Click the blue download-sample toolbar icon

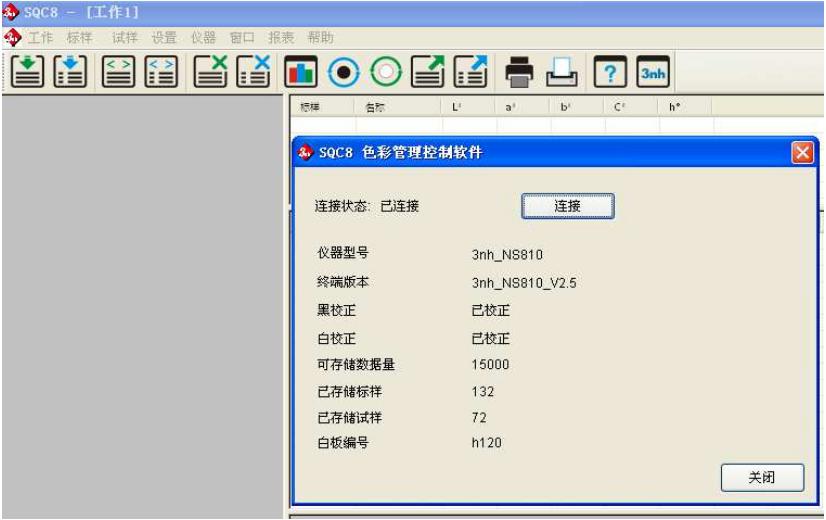(x=70, y=72)
